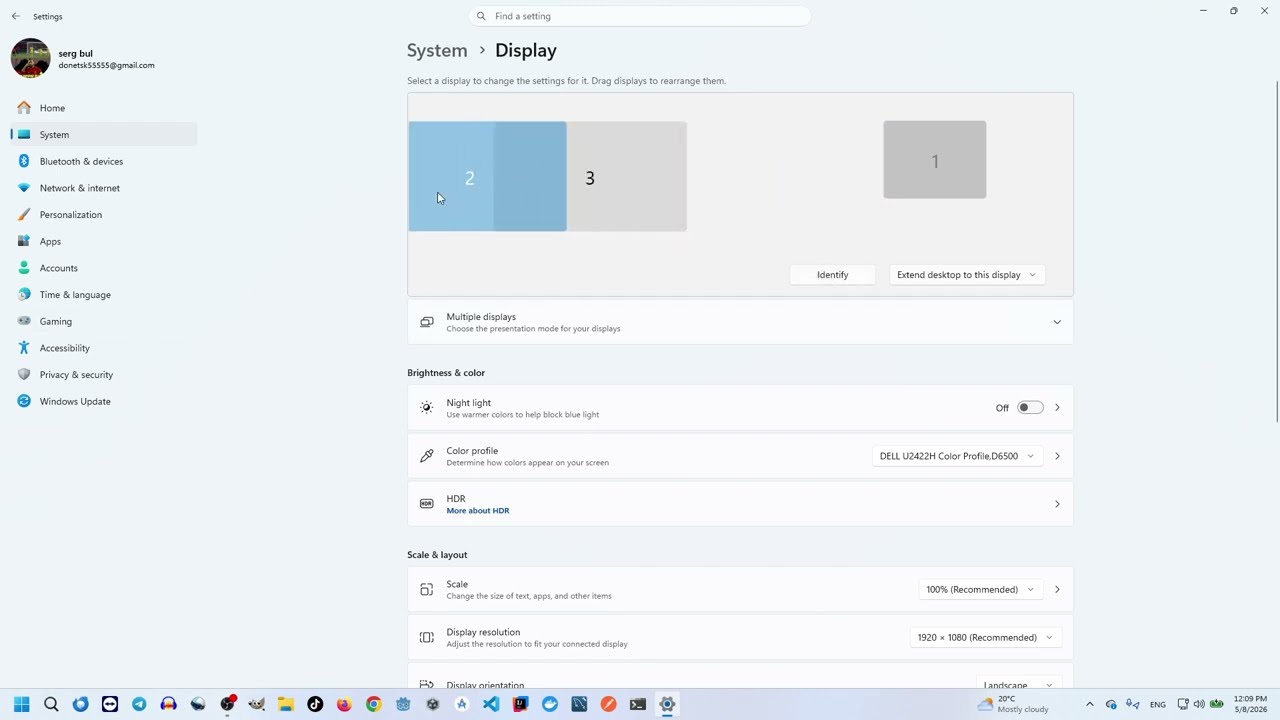Open File Explorer from the taskbar
This screenshot has width=1280, height=720.
(x=285, y=704)
